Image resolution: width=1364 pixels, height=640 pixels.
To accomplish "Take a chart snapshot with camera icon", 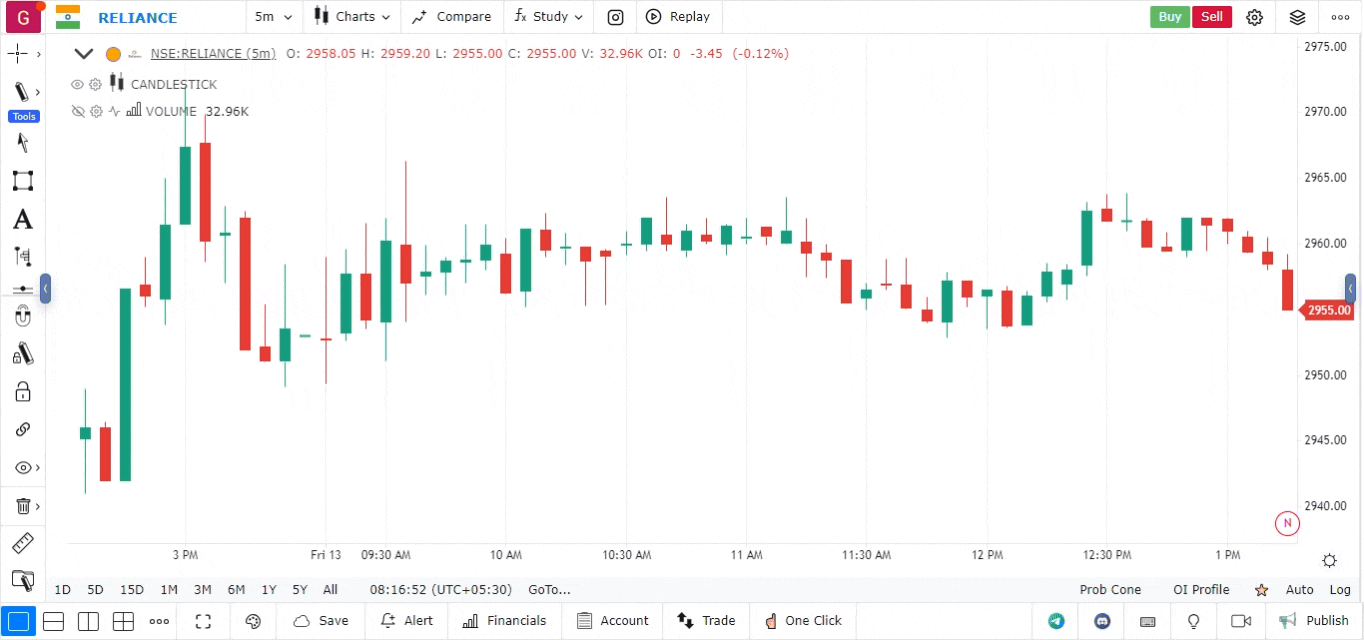I will pos(614,17).
